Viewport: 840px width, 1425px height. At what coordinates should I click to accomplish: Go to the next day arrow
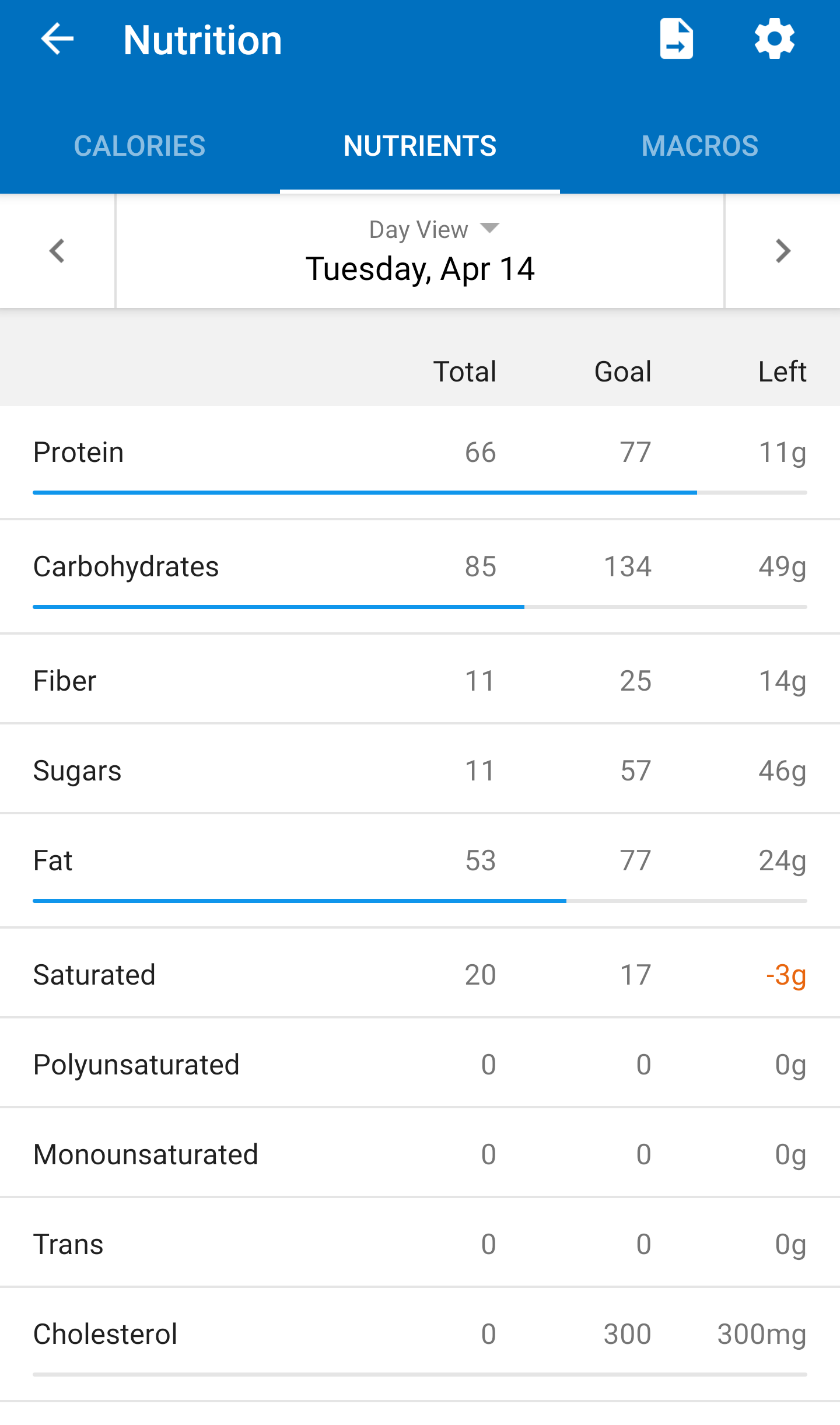pos(782,251)
